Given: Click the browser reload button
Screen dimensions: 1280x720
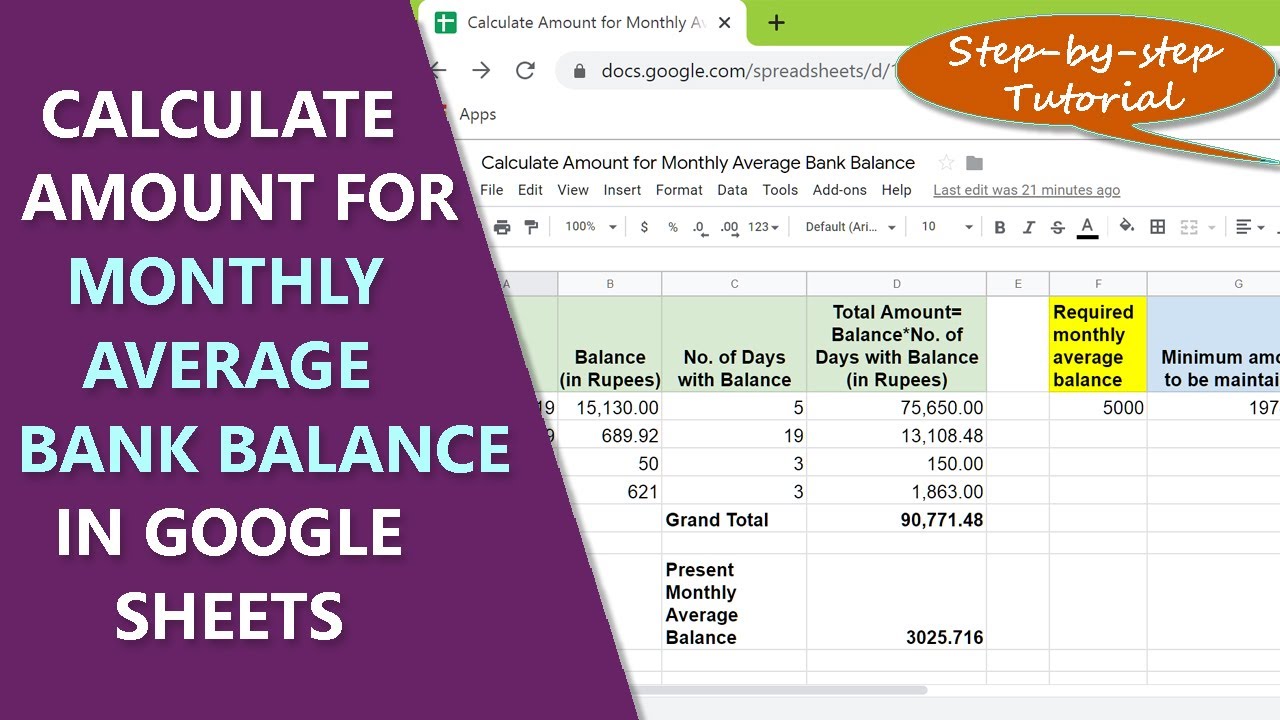Looking at the screenshot, I should (x=525, y=70).
